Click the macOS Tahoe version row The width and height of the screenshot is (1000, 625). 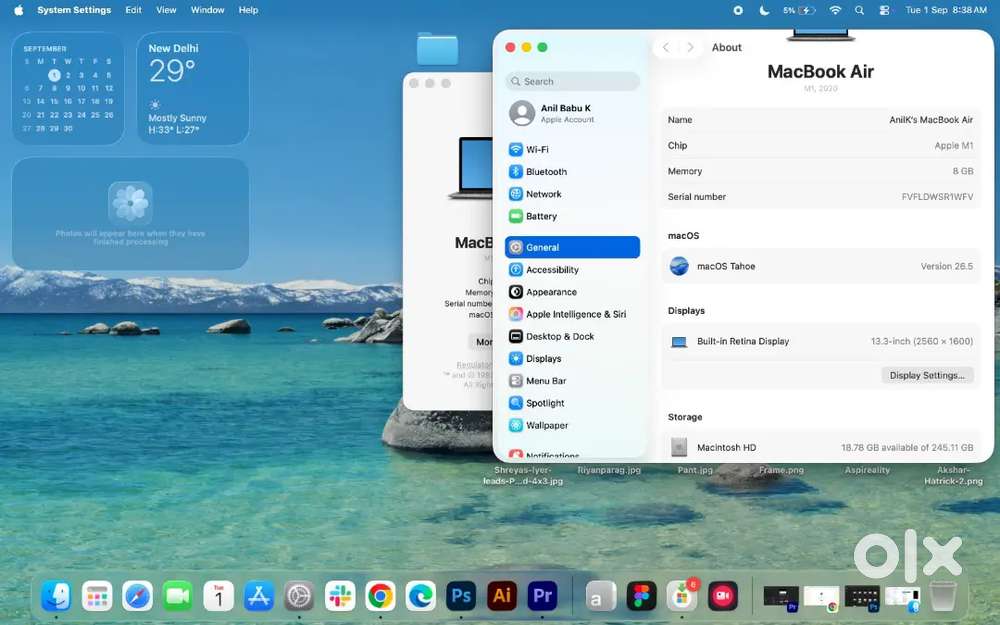point(821,267)
